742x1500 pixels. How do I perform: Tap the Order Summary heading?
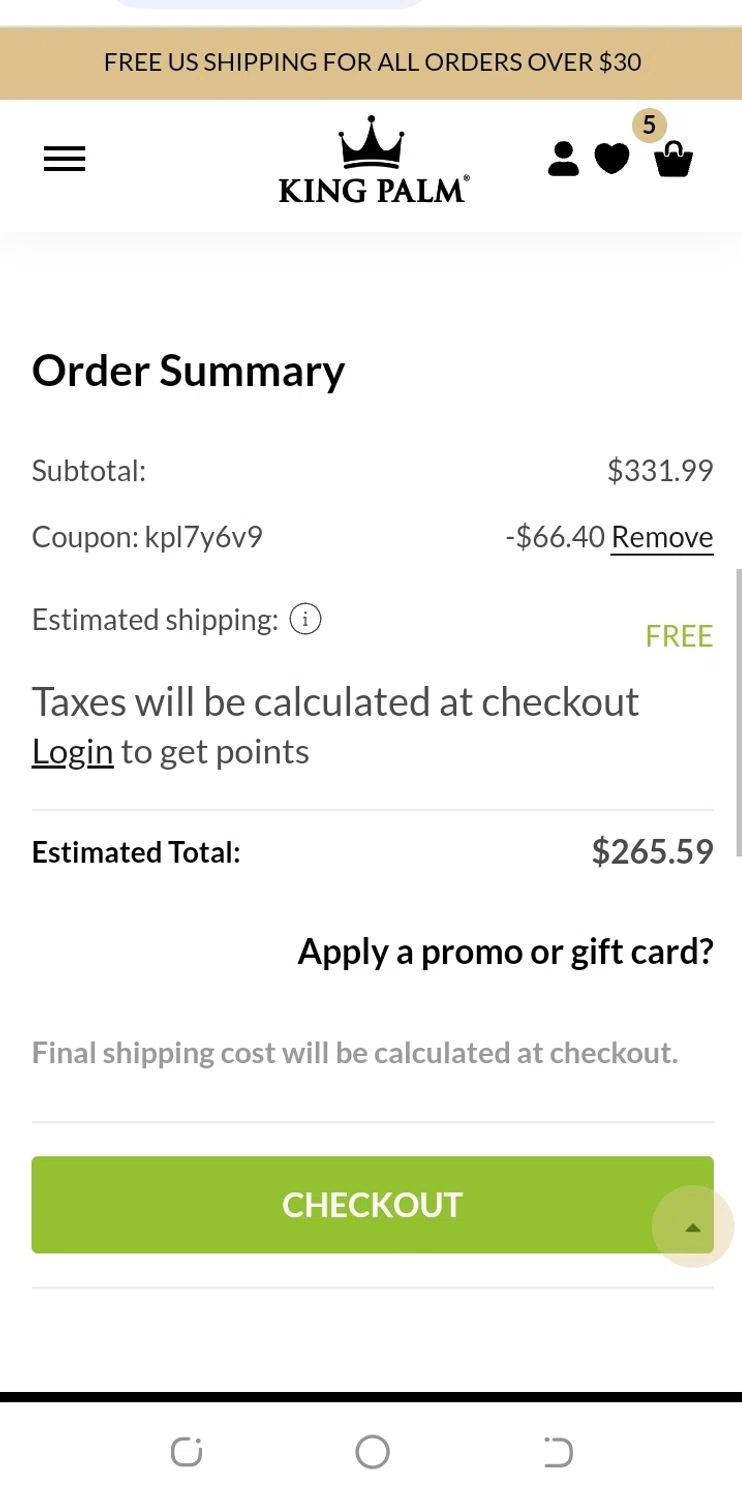click(188, 371)
